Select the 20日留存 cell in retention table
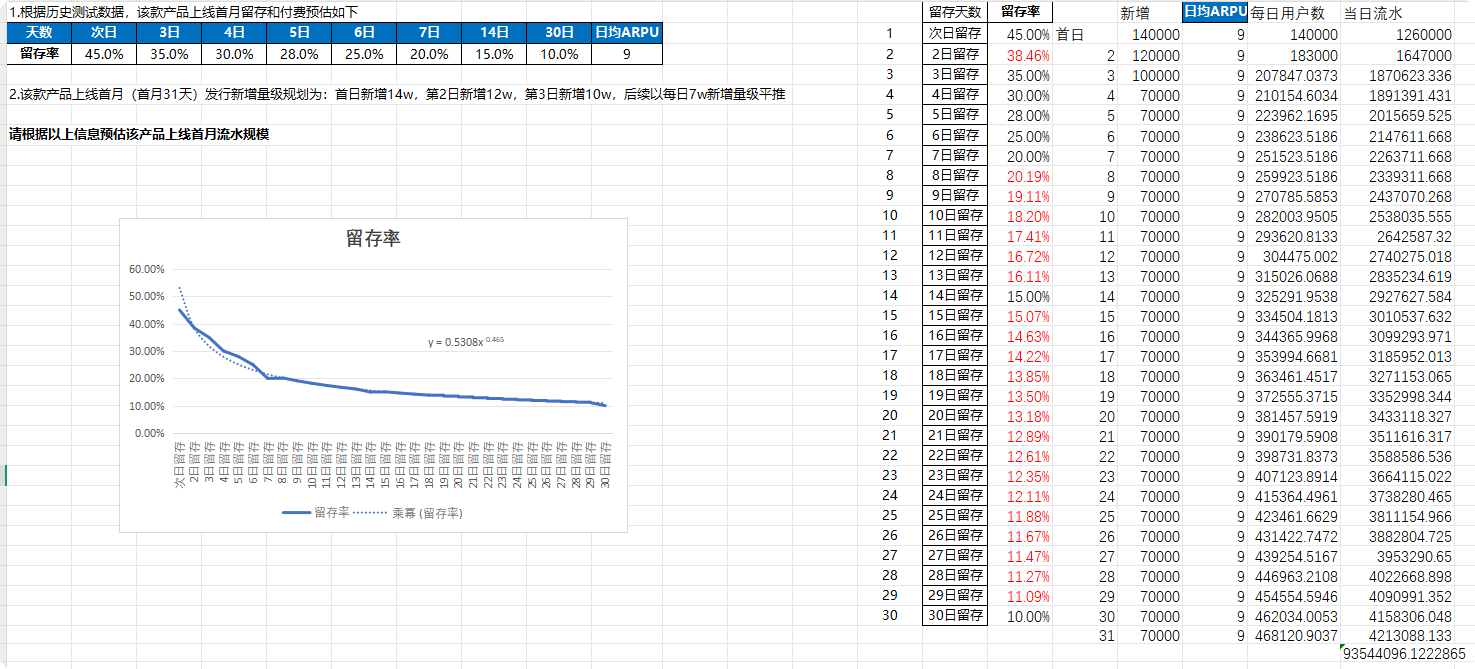The height and width of the screenshot is (669, 1475). (955, 415)
